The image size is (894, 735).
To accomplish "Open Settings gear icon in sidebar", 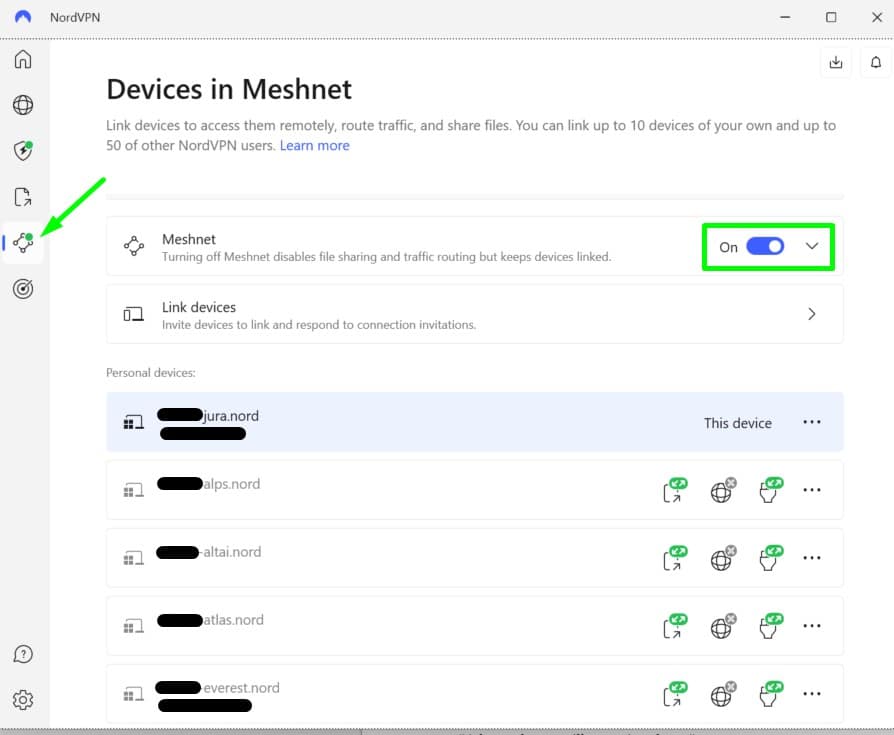I will point(23,700).
